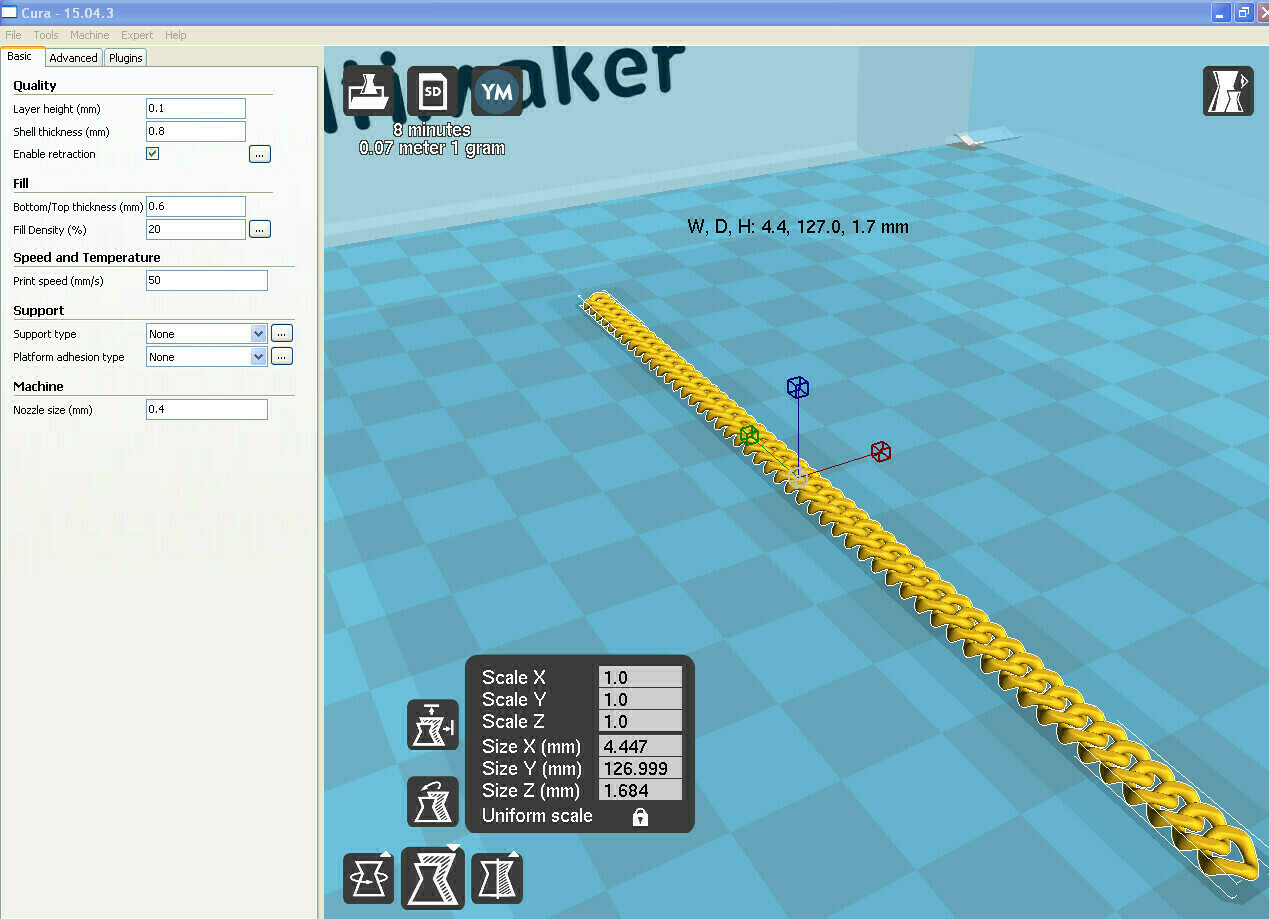
Task: Click the Fill section heading
Action: pyautogui.click(x=21, y=184)
